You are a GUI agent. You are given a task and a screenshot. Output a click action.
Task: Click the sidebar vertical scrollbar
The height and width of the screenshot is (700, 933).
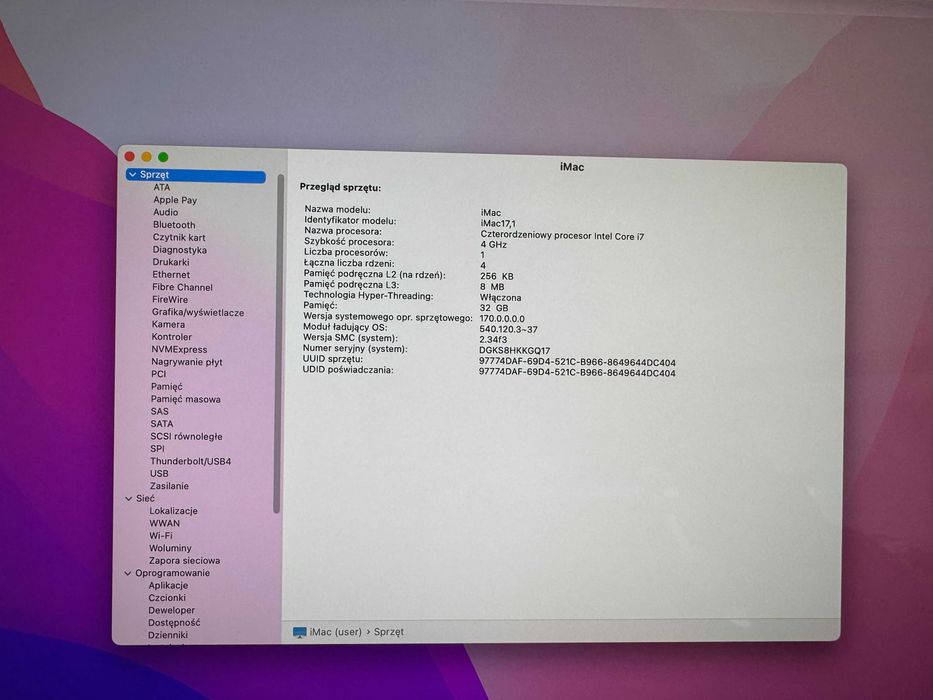pos(277,343)
